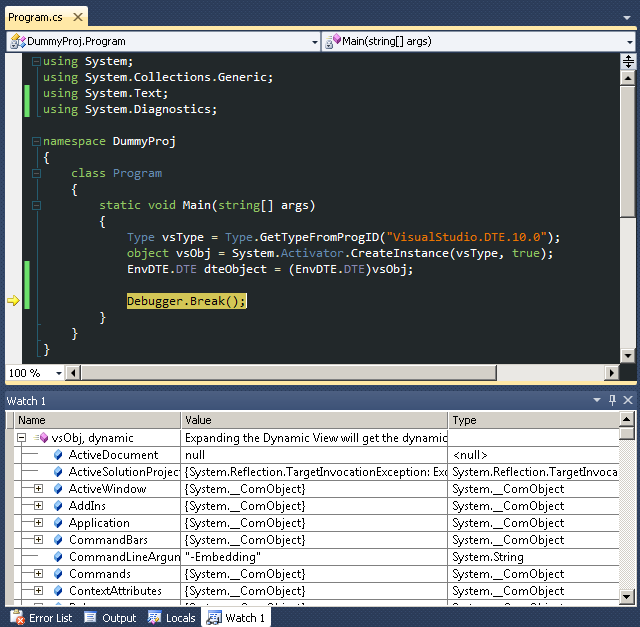
Task: Click editor vertical scrollbar down arrow
Action: click(x=628, y=355)
